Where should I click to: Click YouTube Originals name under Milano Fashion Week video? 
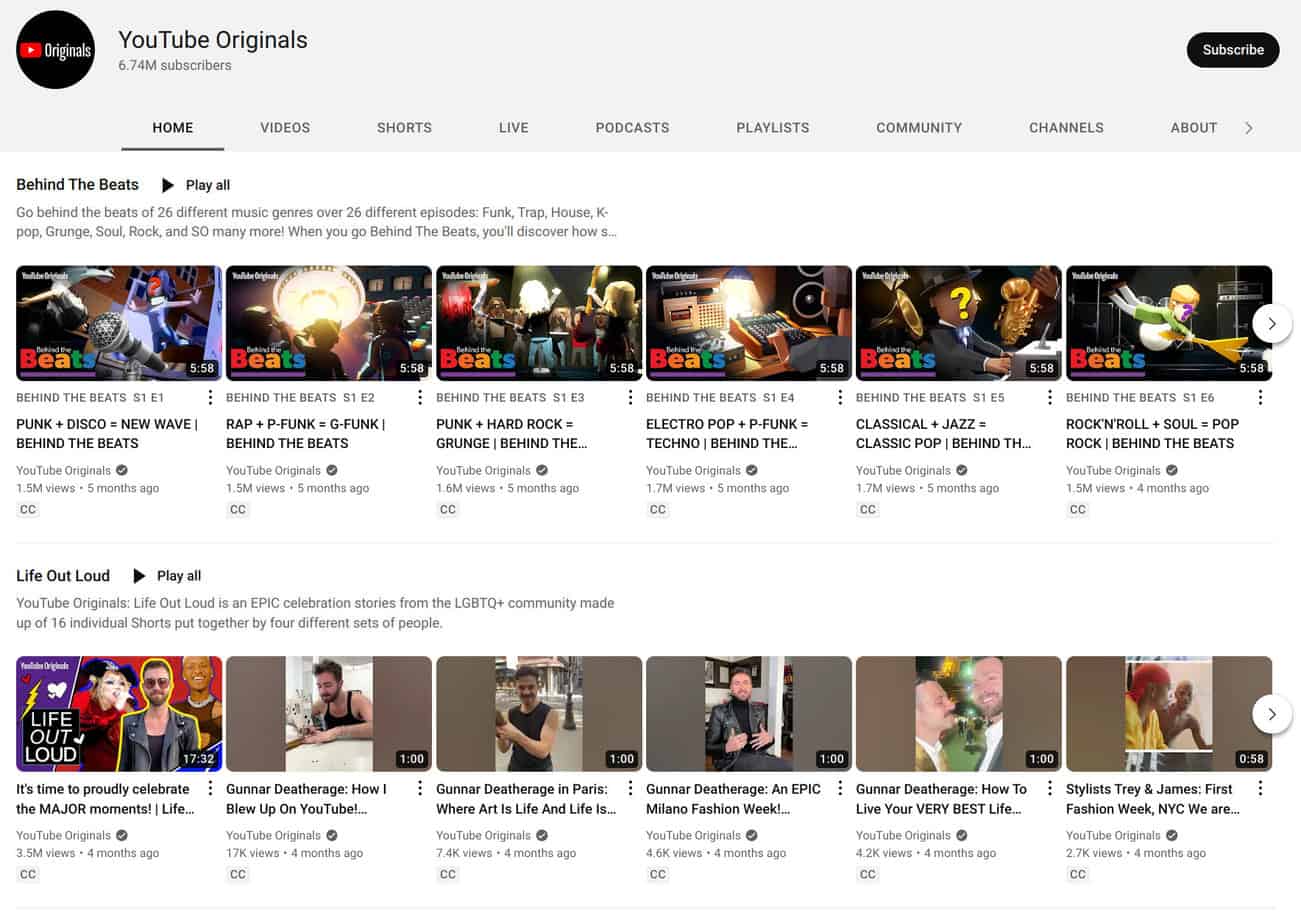click(x=693, y=836)
